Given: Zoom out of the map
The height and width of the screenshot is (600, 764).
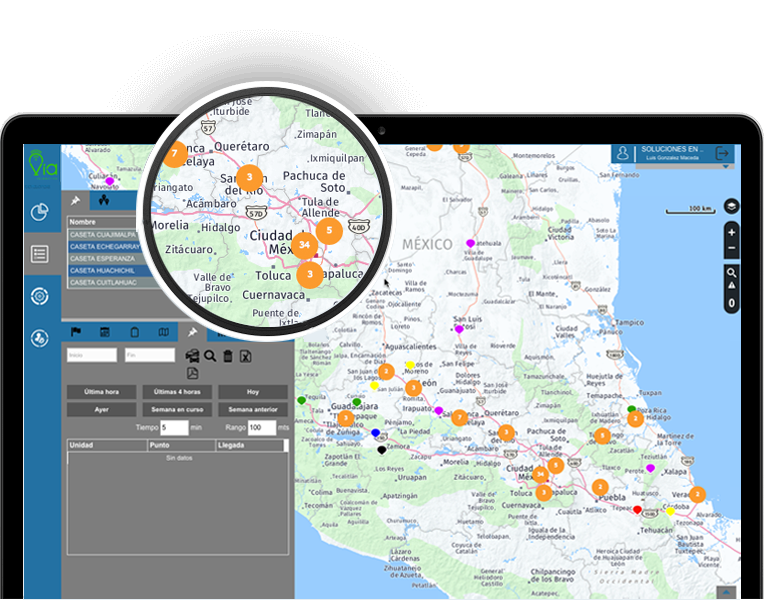Looking at the screenshot, I should (731, 248).
